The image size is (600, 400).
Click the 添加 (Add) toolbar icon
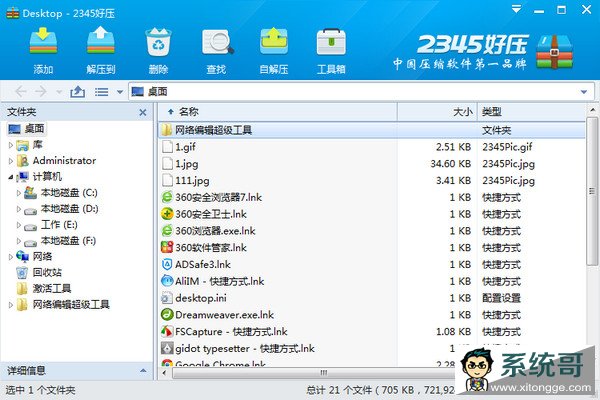[x=43, y=41]
